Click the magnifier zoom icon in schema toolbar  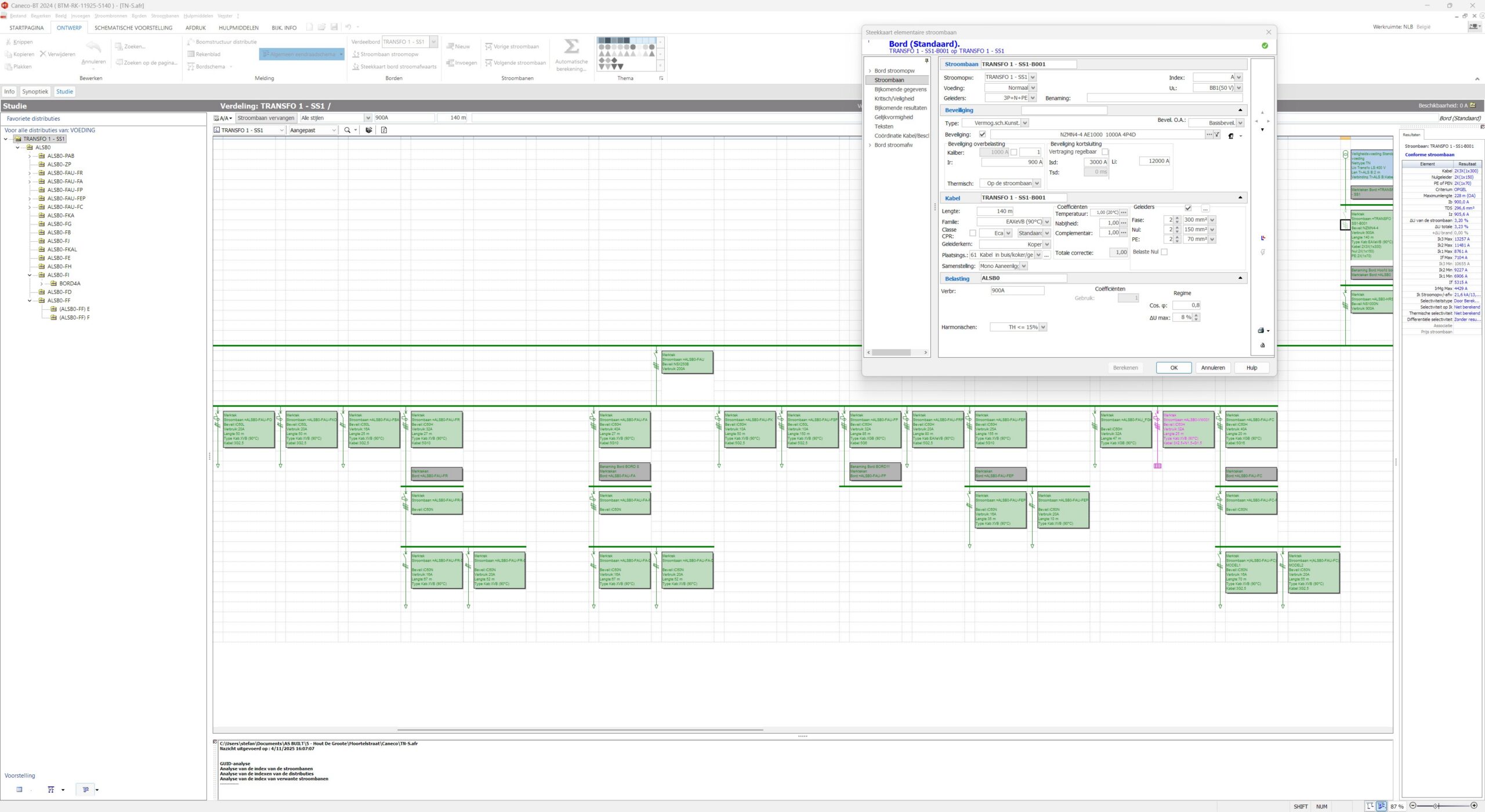(347, 130)
